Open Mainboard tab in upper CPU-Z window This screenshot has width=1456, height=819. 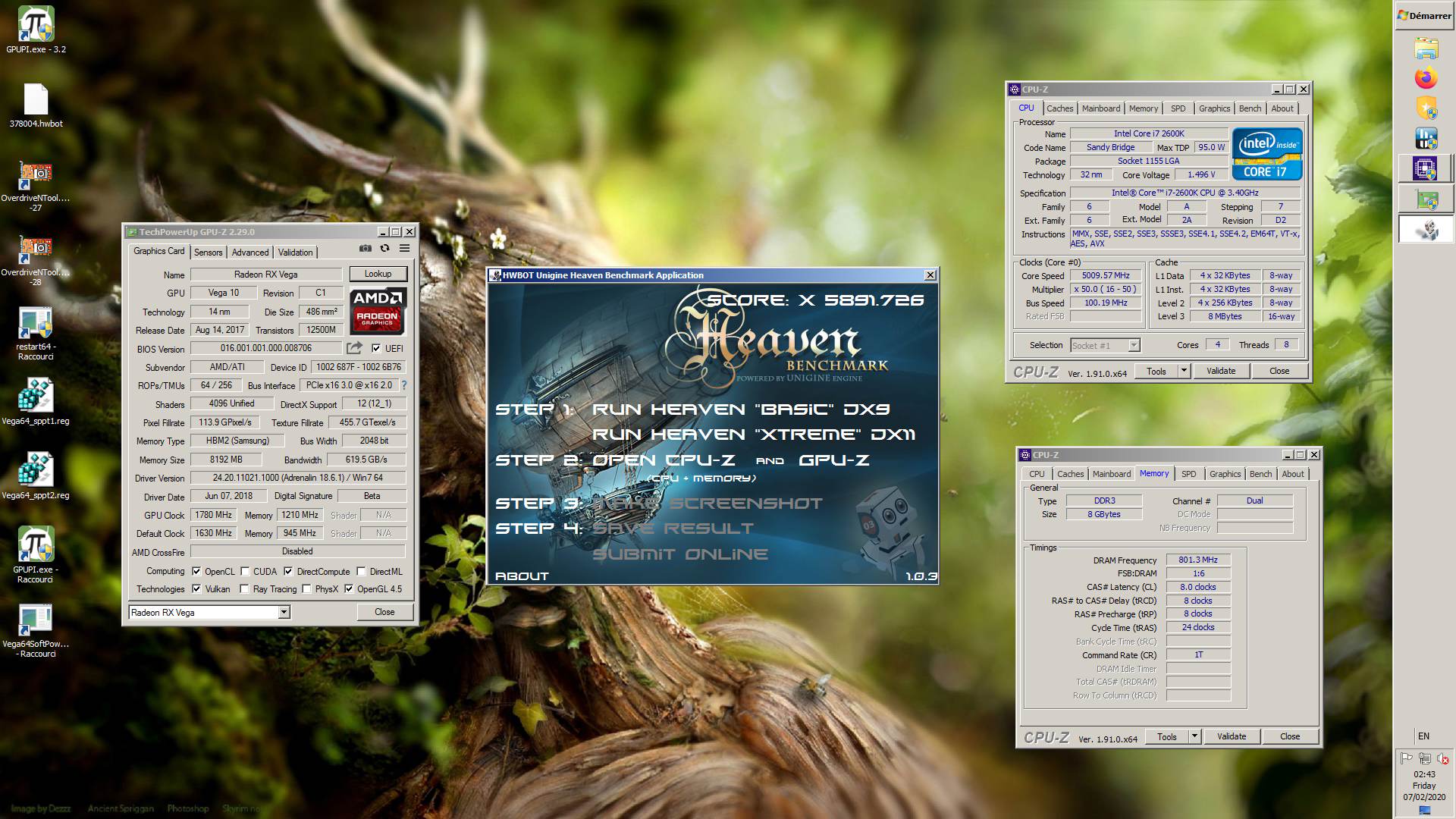pyautogui.click(x=1101, y=108)
